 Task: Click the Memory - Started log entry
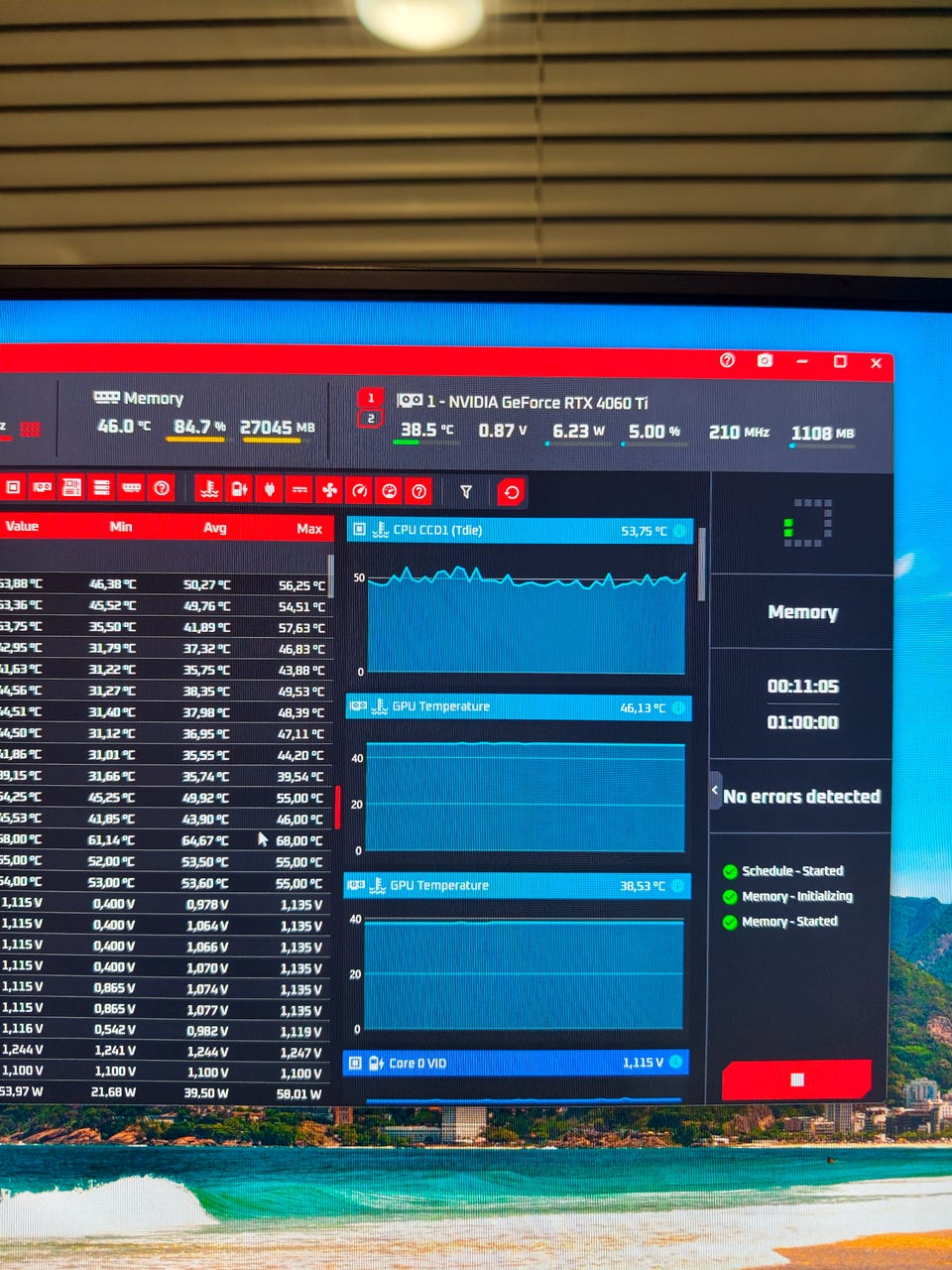(780, 922)
